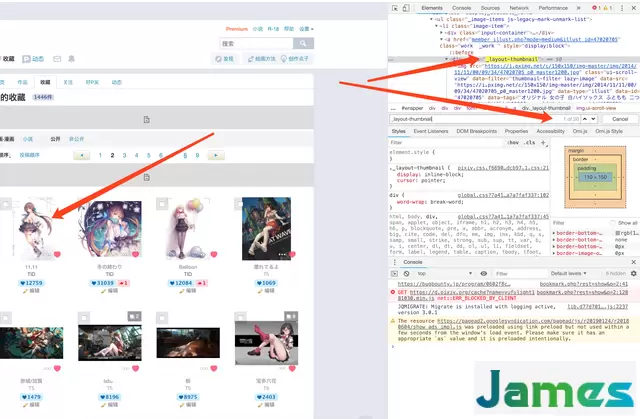Click the 绘画方法 link
The image size is (640, 419).
pyautogui.click(x=262, y=59)
